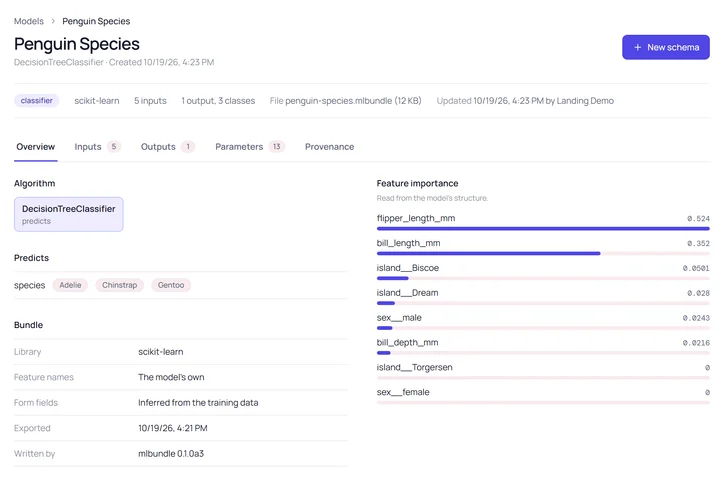
Task: Click the Chinstrap species chip
Action: [119, 285]
